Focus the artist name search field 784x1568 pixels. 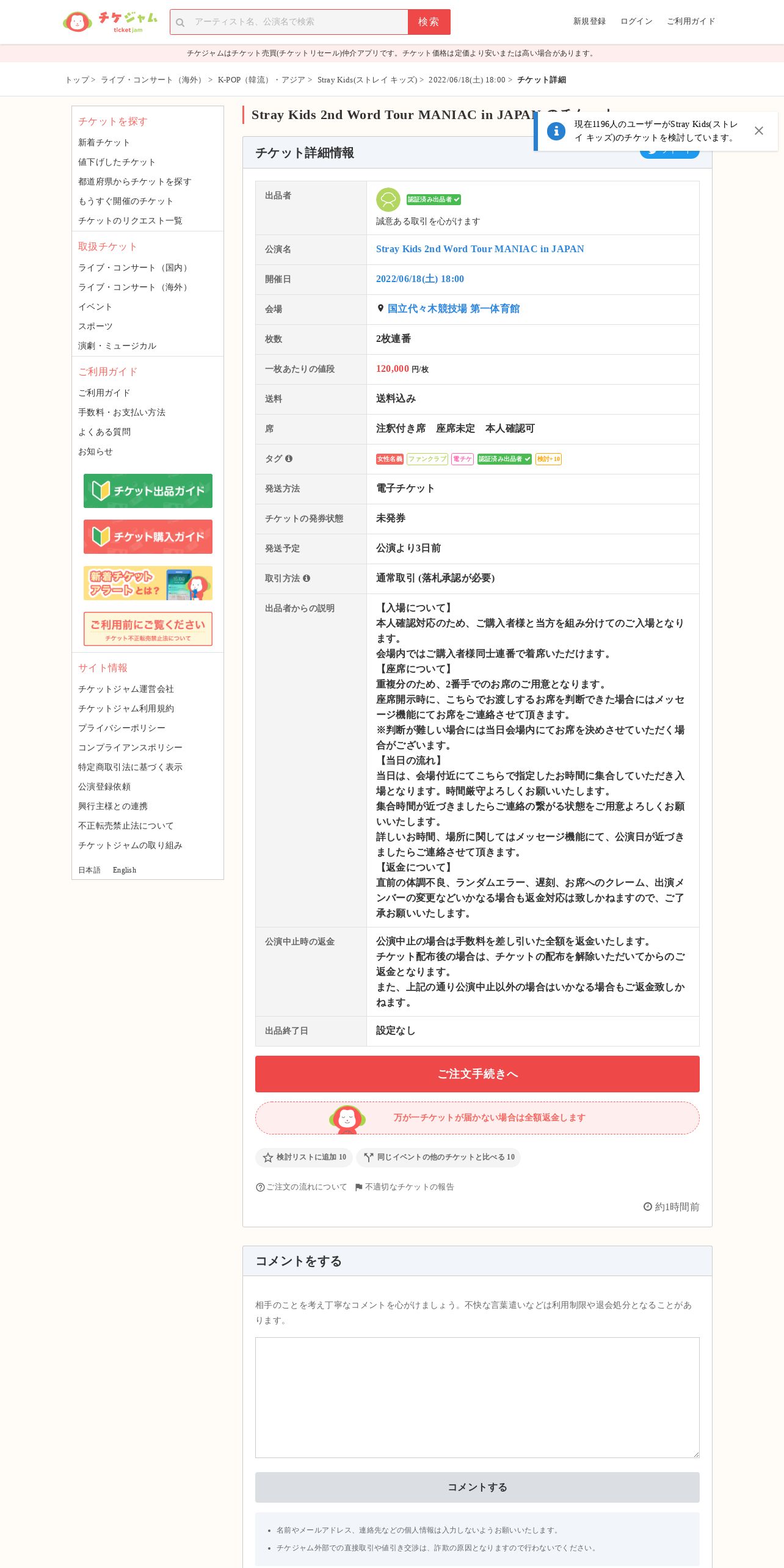coord(289,22)
